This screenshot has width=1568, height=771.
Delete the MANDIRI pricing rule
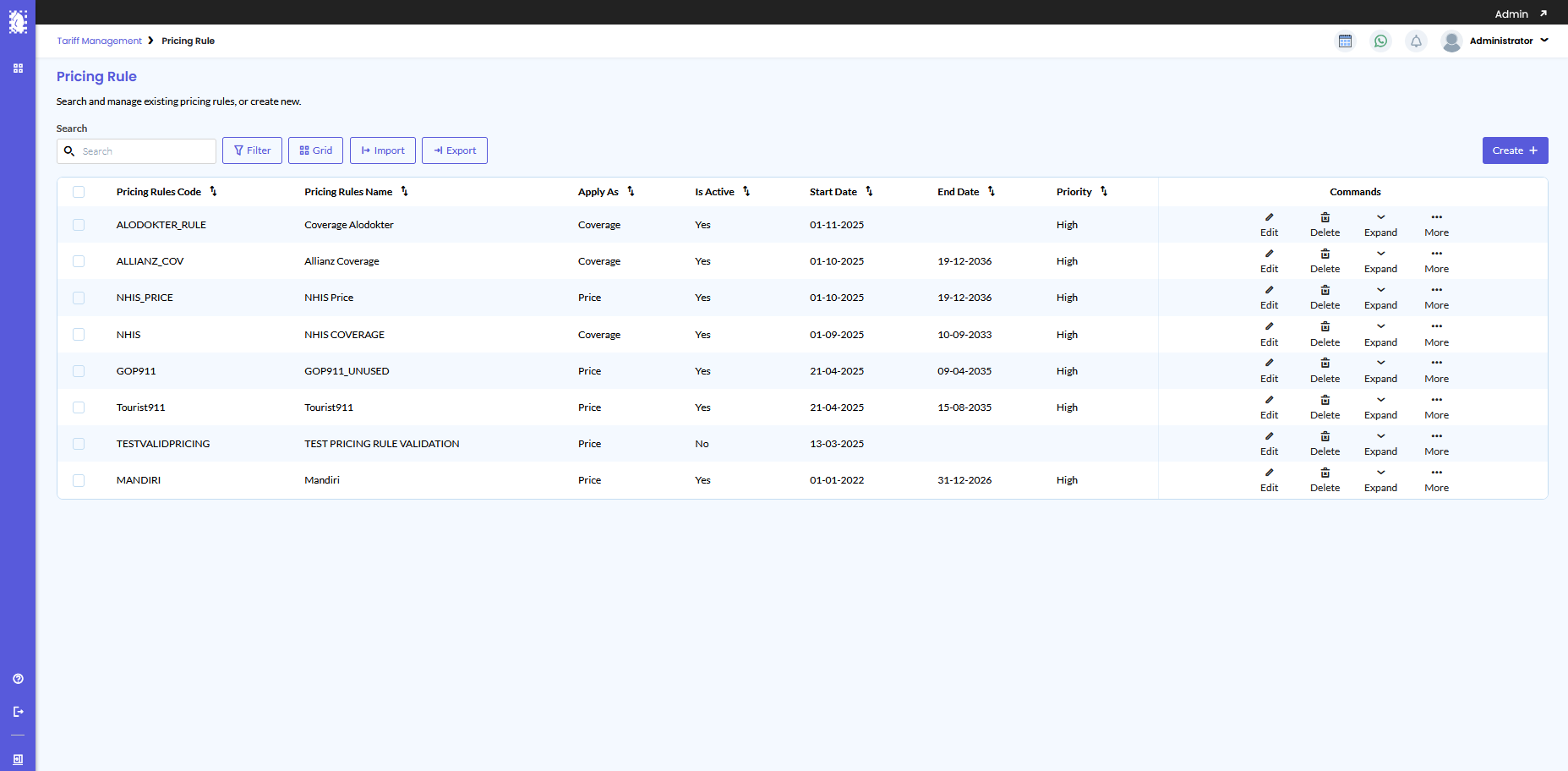point(1325,480)
